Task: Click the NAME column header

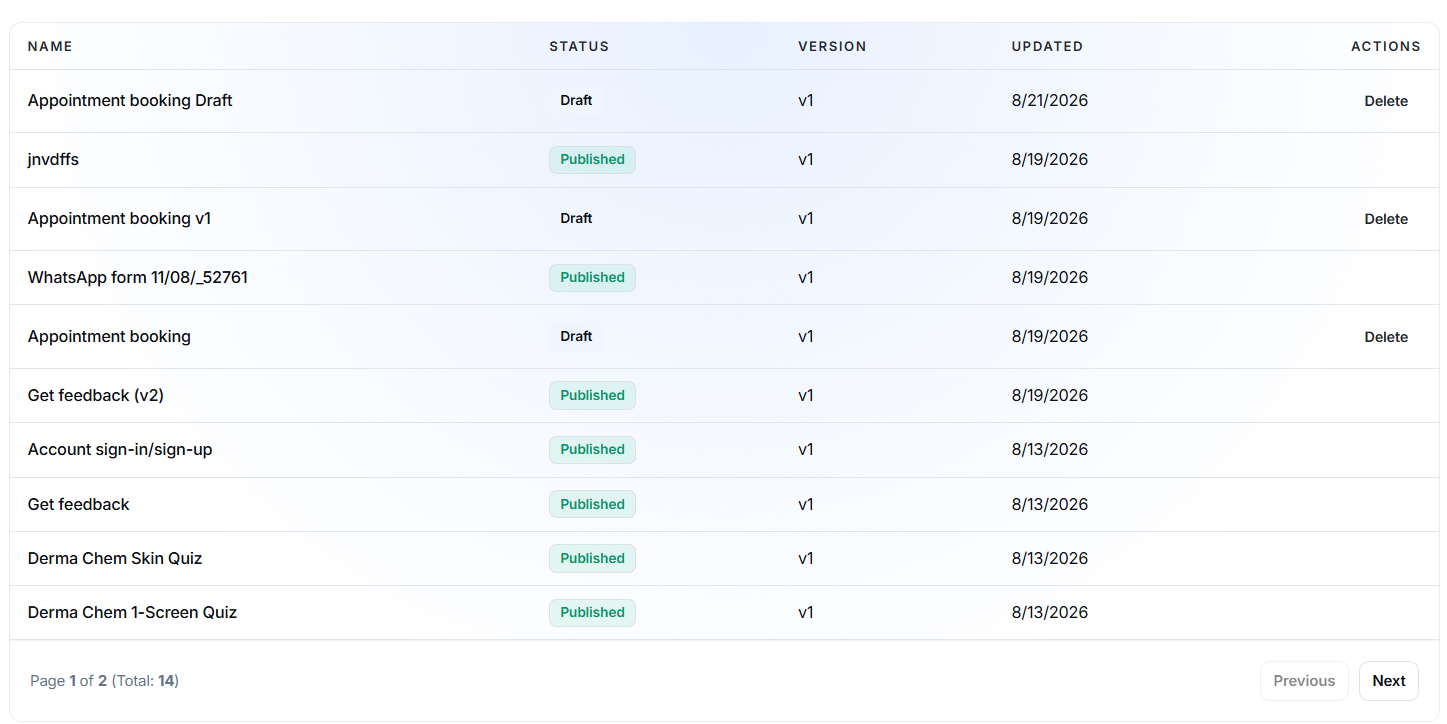Action: click(50, 46)
